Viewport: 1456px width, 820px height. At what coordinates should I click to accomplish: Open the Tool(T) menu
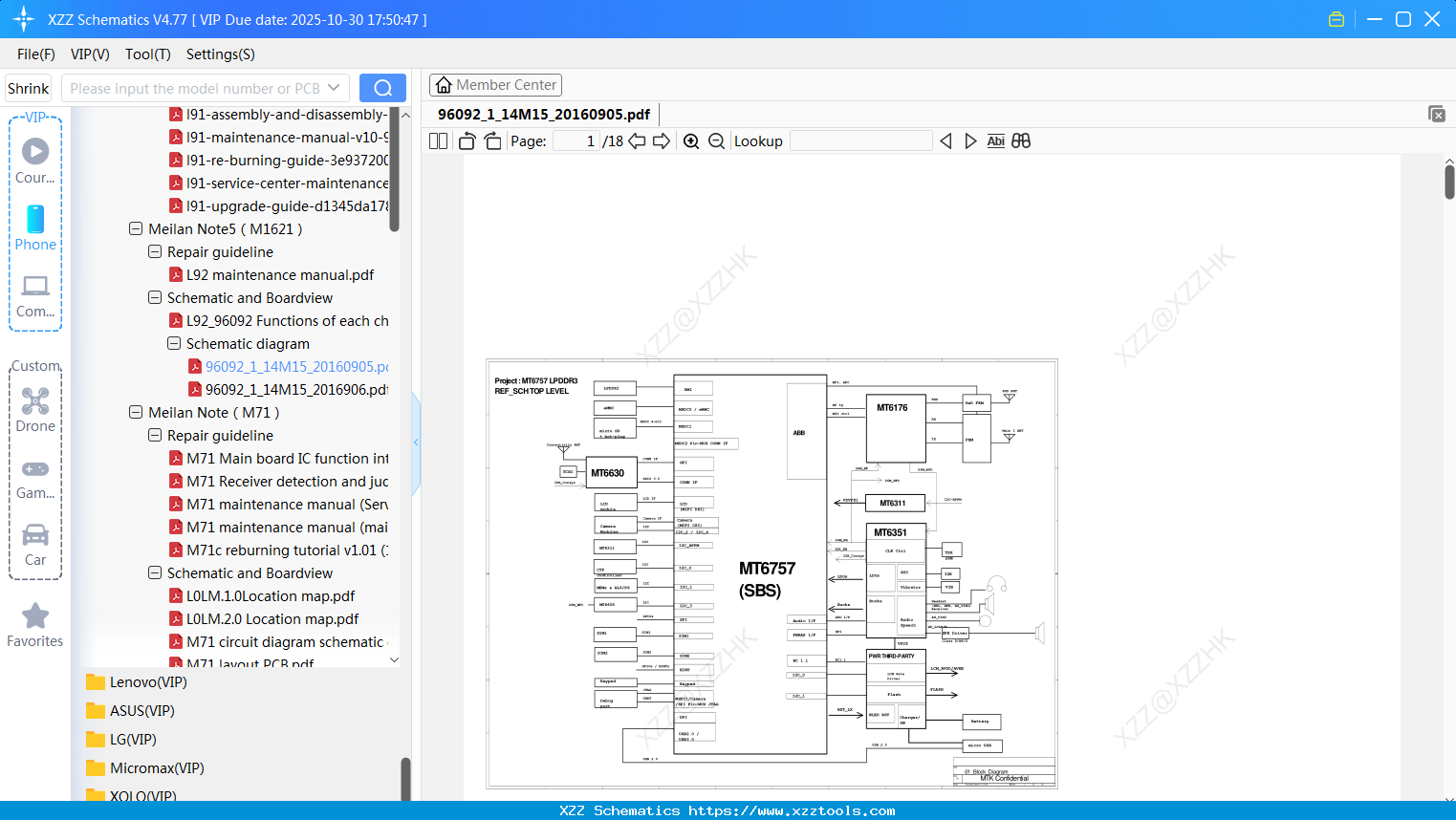pos(148,54)
